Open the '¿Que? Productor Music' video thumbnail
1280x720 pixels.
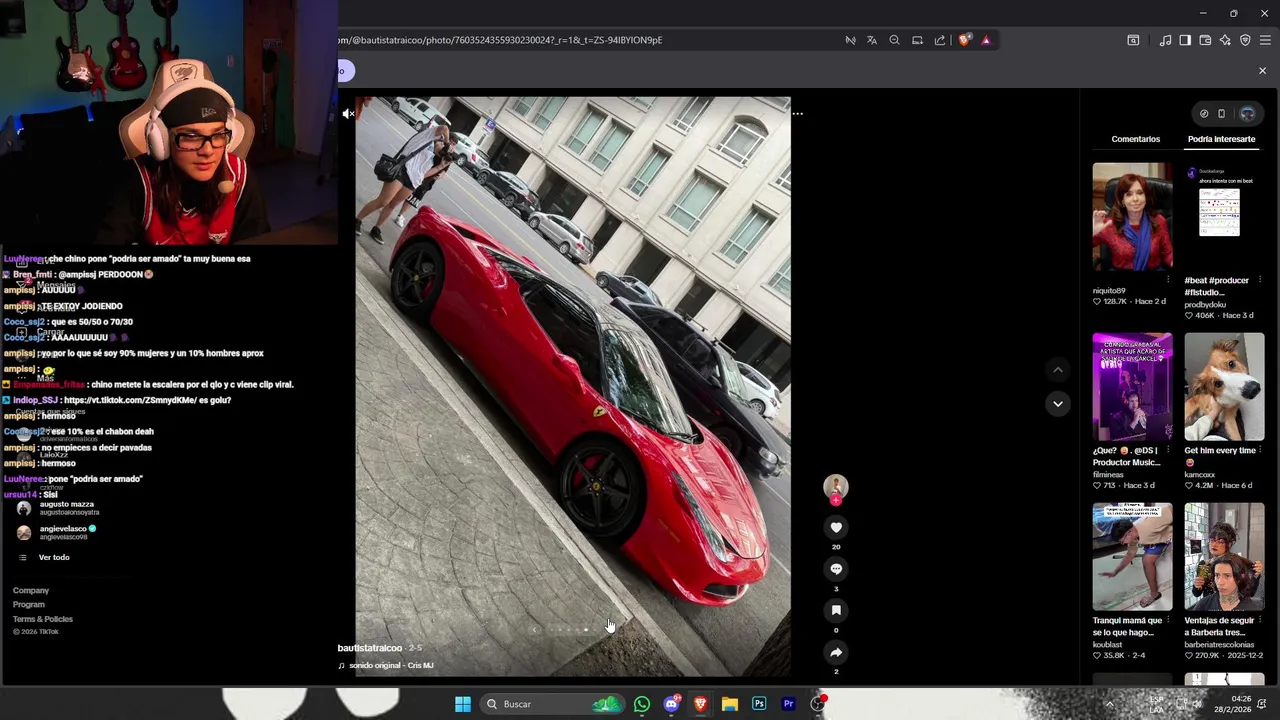pos(1132,387)
